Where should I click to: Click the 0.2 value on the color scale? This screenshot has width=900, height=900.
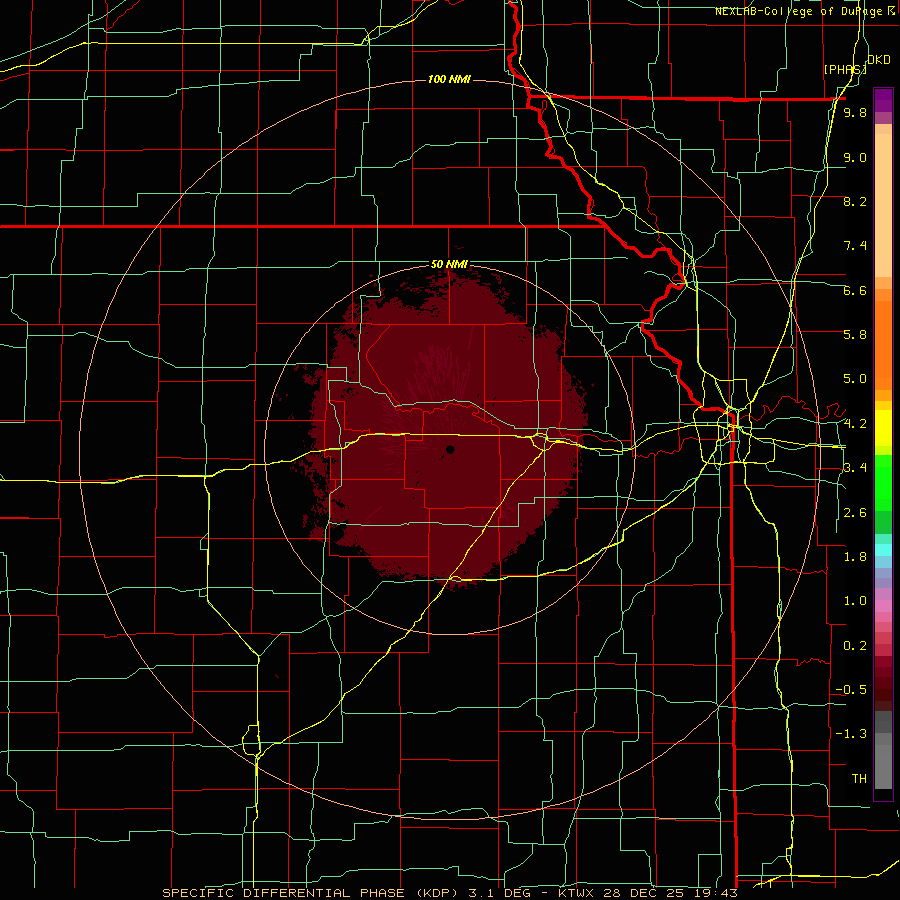pos(855,646)
